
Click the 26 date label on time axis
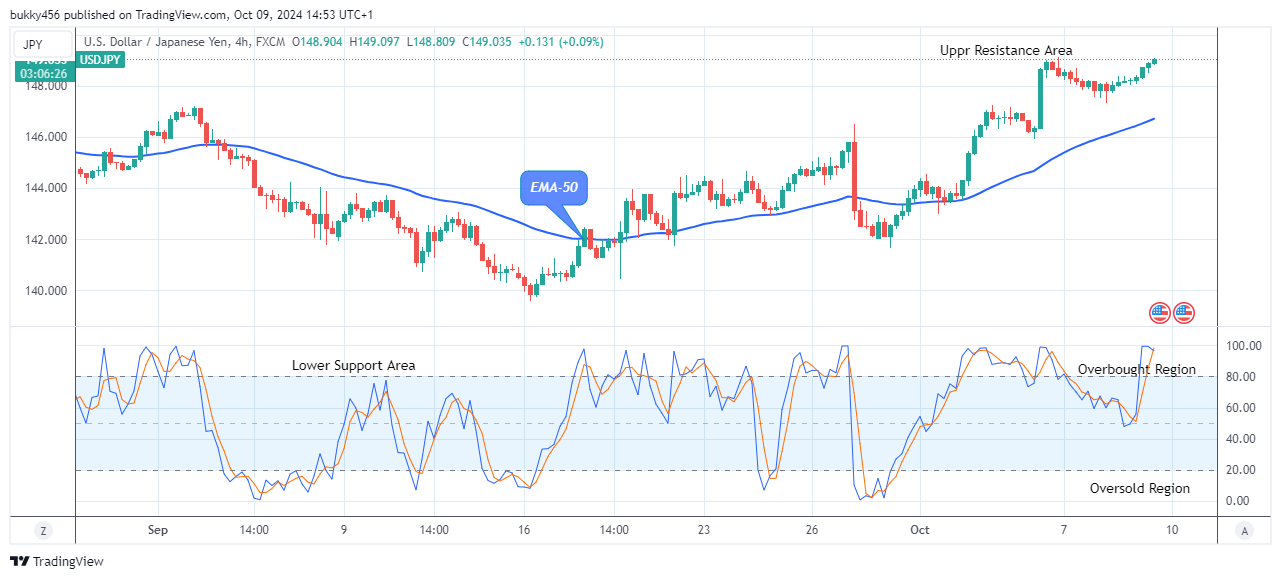click(814, 530)
